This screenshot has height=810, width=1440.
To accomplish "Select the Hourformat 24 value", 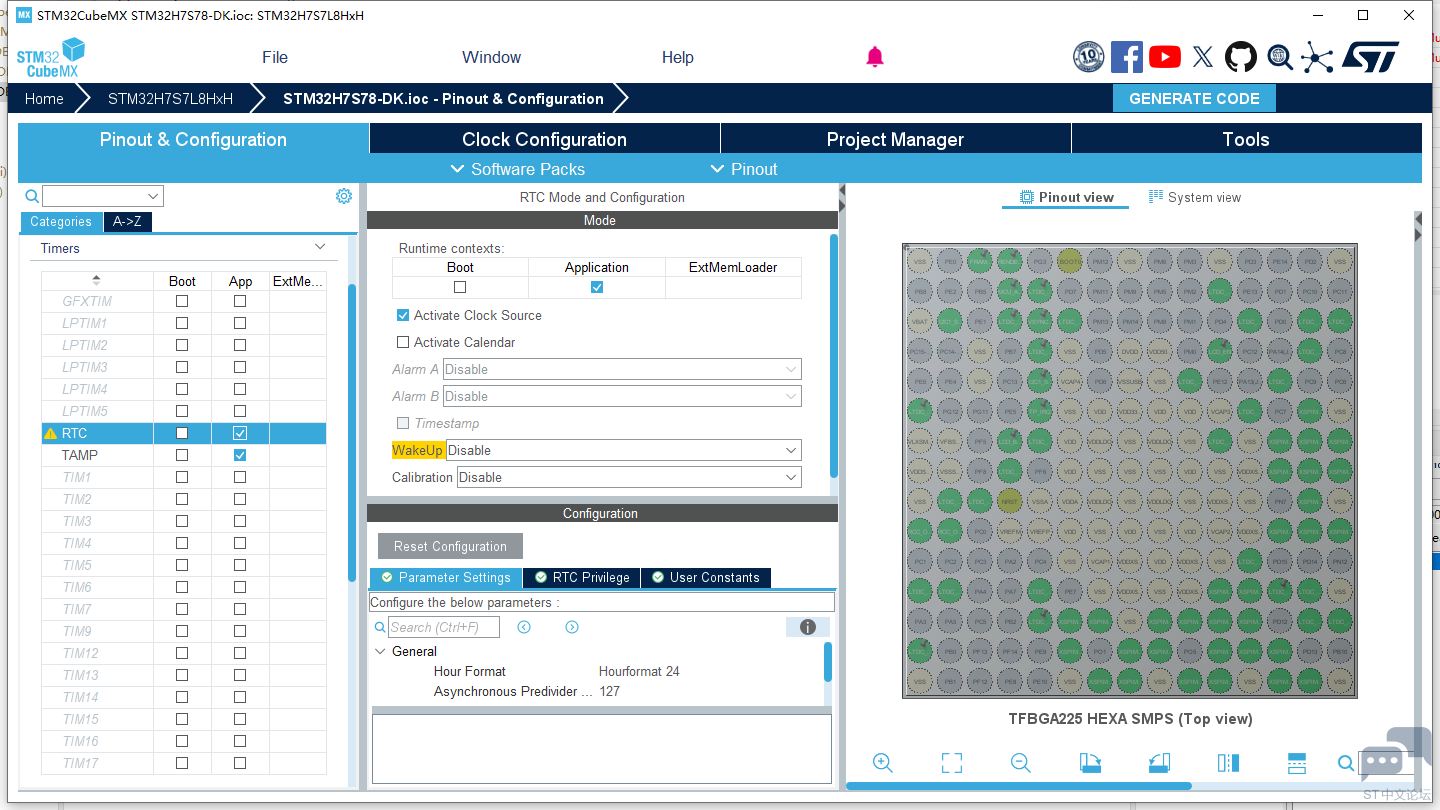I will pyautogui.click(x=639, y=671).
